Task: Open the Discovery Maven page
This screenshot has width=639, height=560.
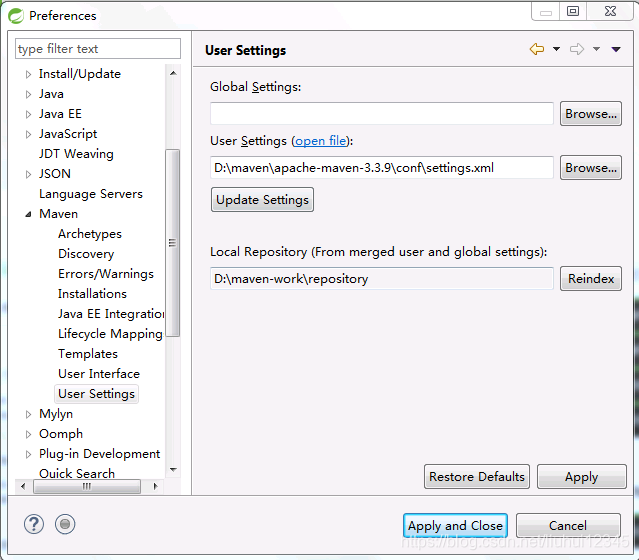Action: pos(86,254)
